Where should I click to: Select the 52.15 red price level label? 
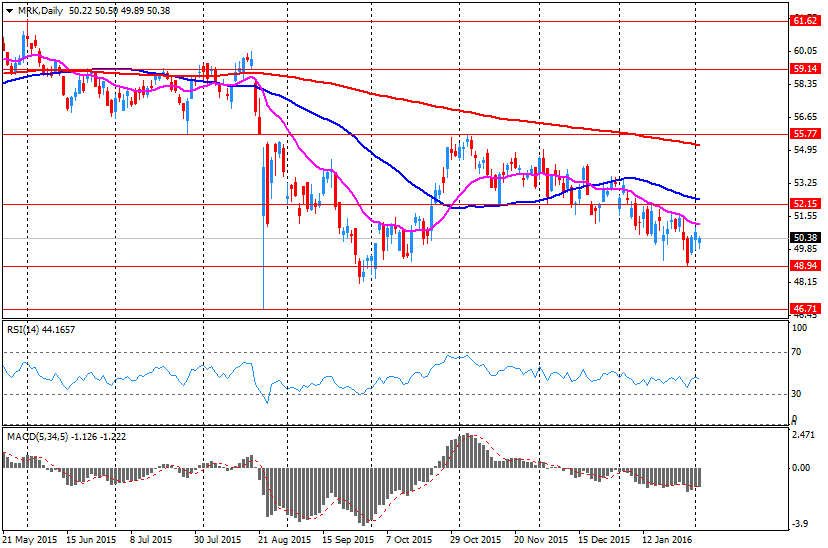point(805,204)
